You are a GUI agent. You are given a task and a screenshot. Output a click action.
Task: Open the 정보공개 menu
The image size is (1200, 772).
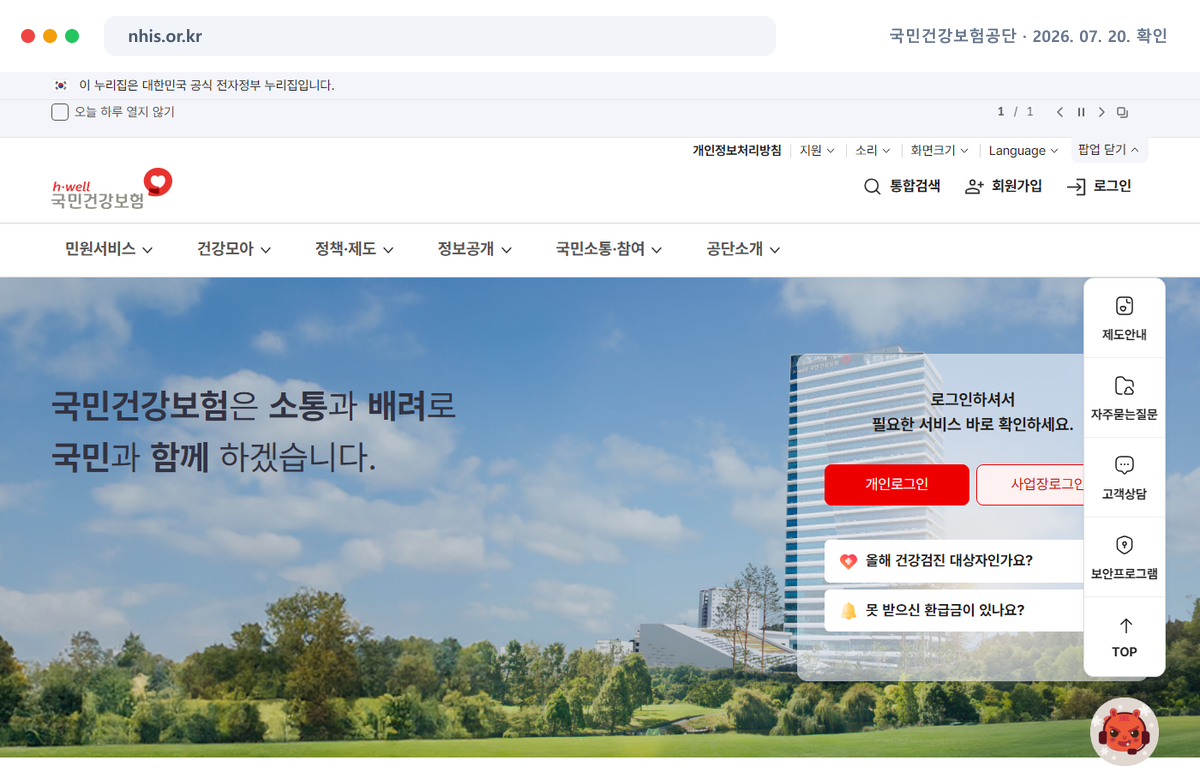coord(475,250)
